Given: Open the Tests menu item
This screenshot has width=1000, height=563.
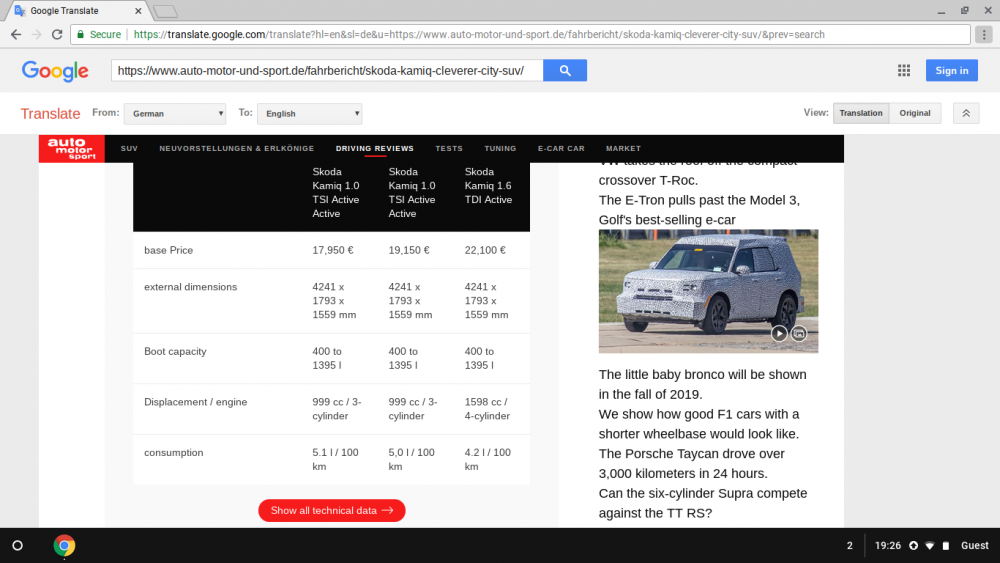Looking at the screenshot, I should click(x=449, y=149).
